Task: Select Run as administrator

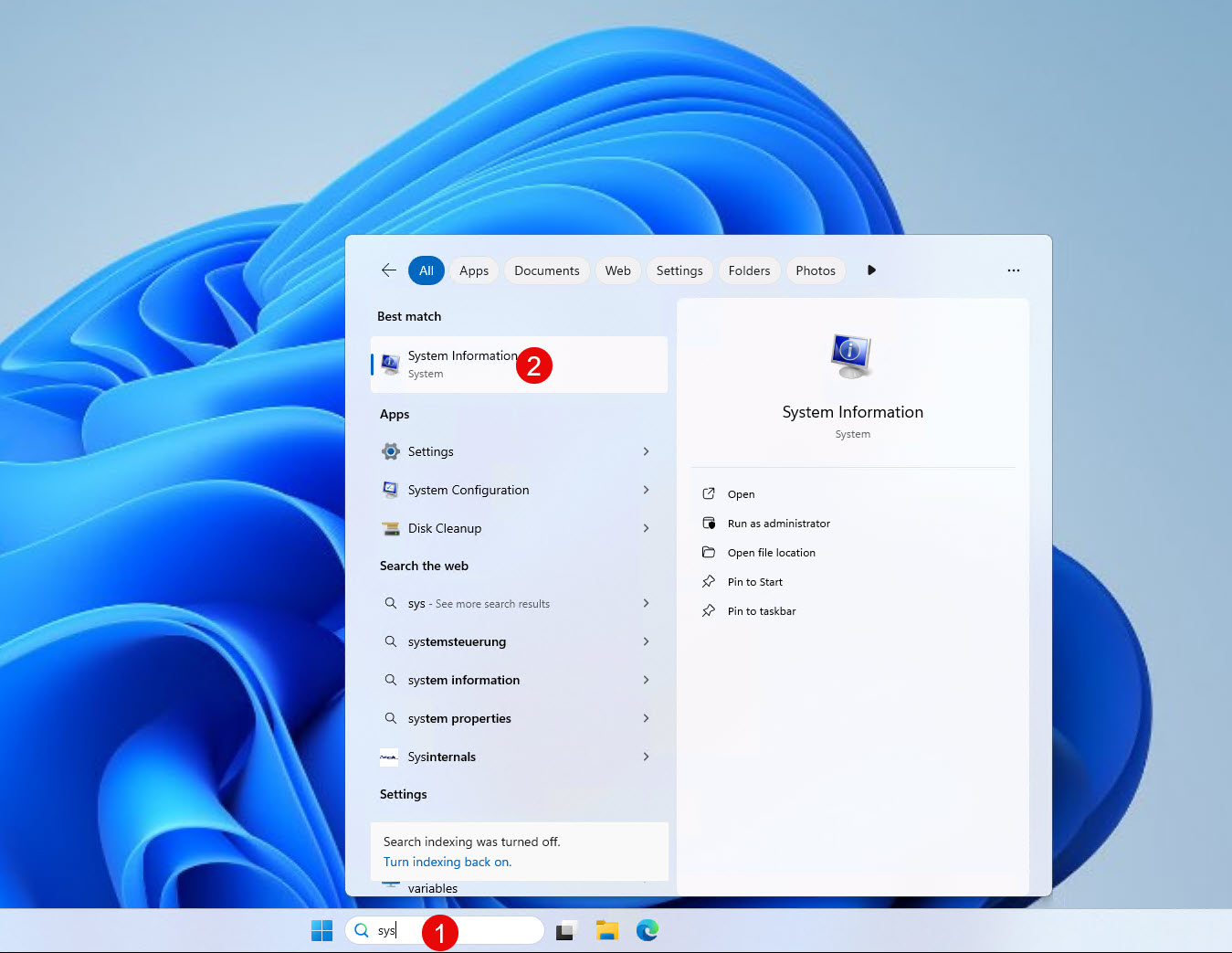Action: click(x=778, y=524)
